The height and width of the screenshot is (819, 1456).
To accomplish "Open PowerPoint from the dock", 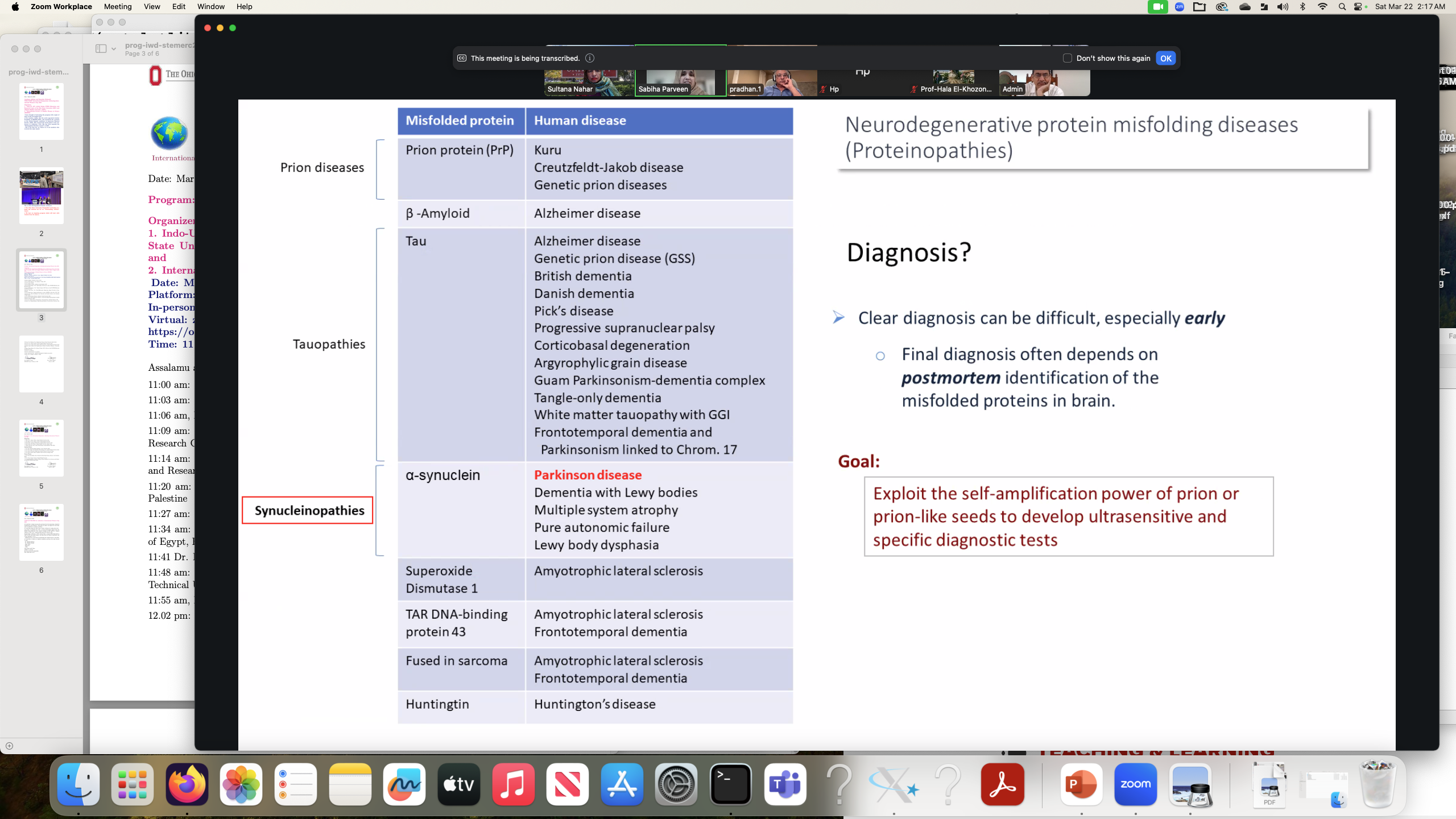I will tap(1081, 784).
